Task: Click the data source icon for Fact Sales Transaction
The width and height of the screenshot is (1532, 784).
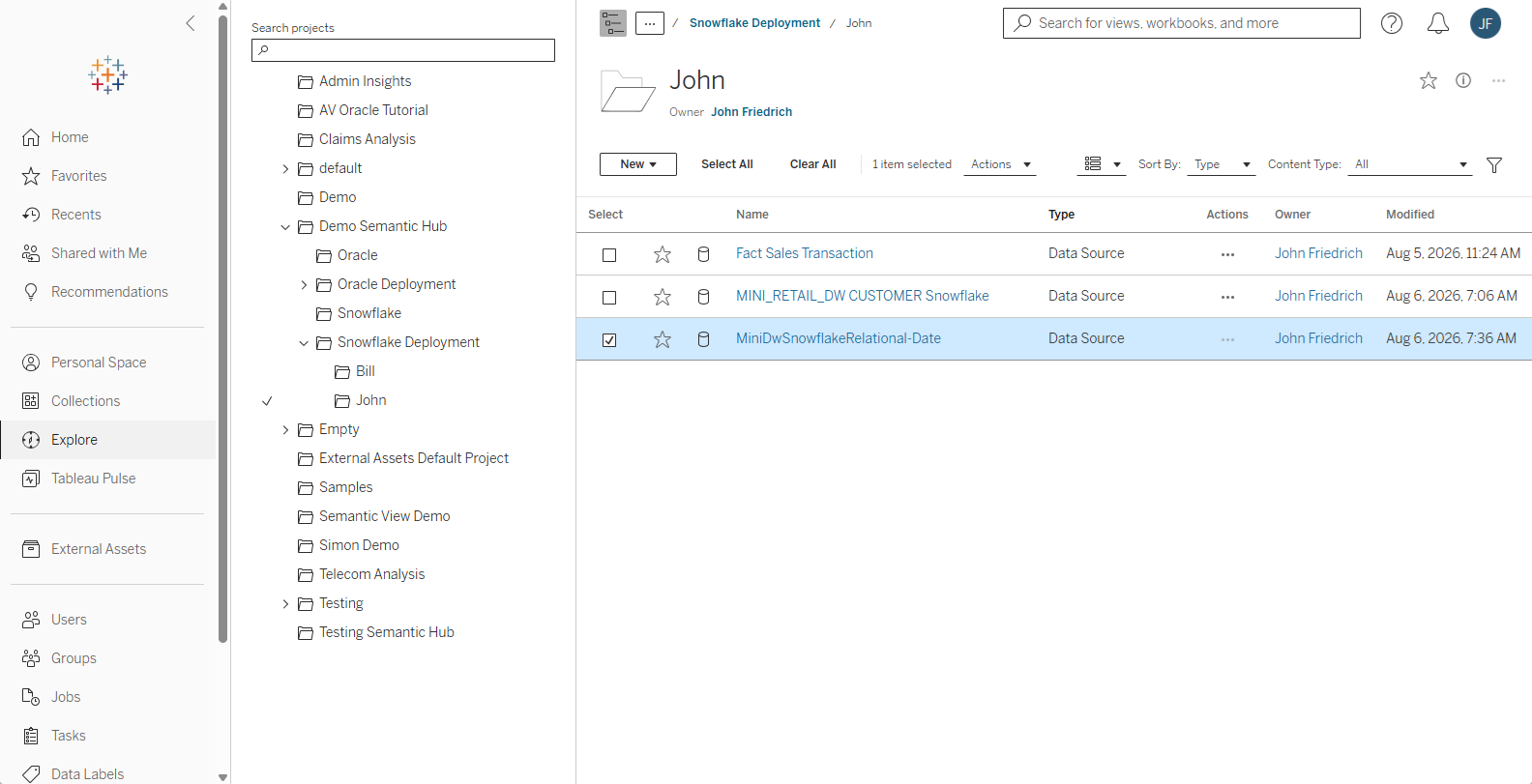Action: 704,254
